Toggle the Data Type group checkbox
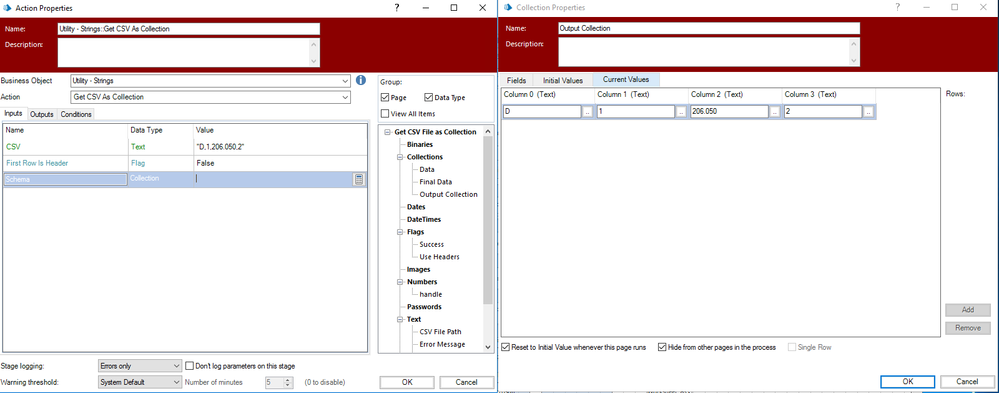The image size is (999, 393). point(428,97)
